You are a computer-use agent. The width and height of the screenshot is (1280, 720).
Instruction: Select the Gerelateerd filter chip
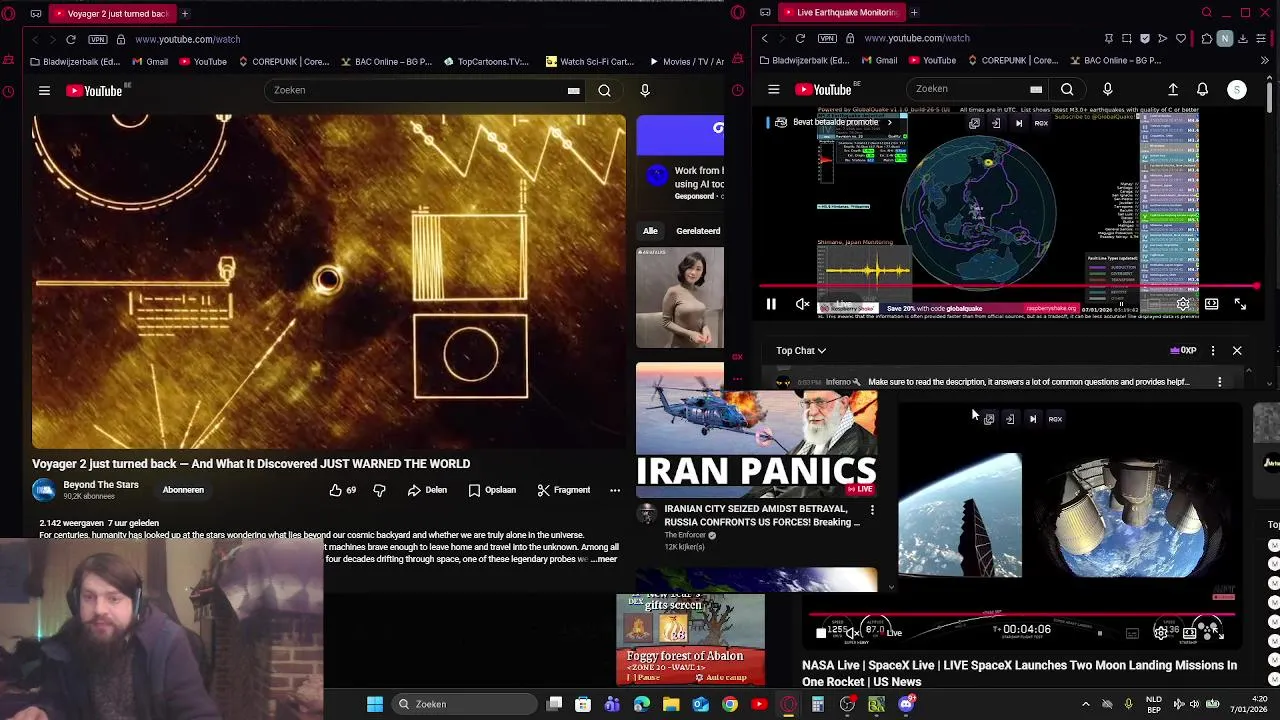pyautogui.click(x=698, y=231)
